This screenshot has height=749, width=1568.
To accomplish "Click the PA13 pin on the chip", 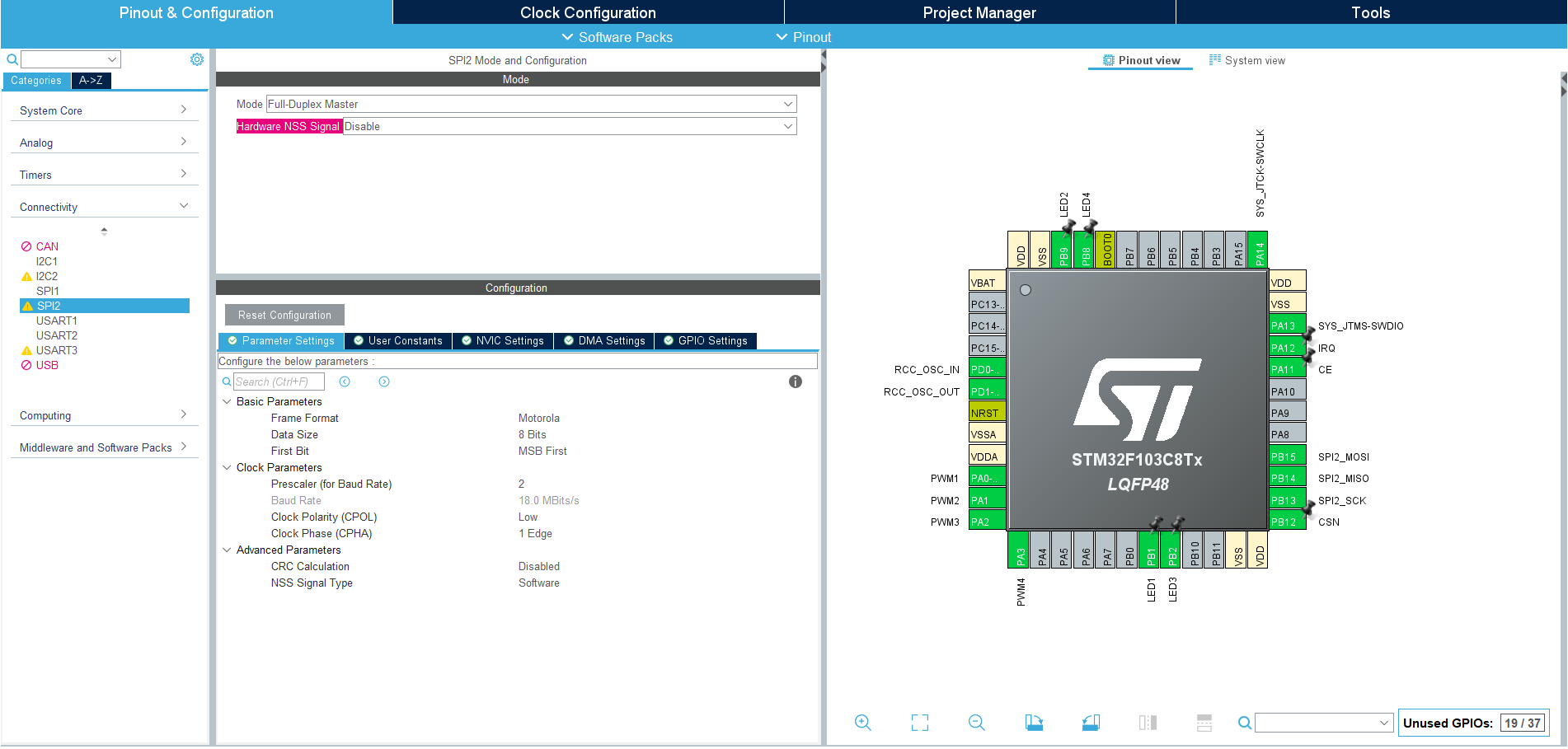I will coord(1288,325).
